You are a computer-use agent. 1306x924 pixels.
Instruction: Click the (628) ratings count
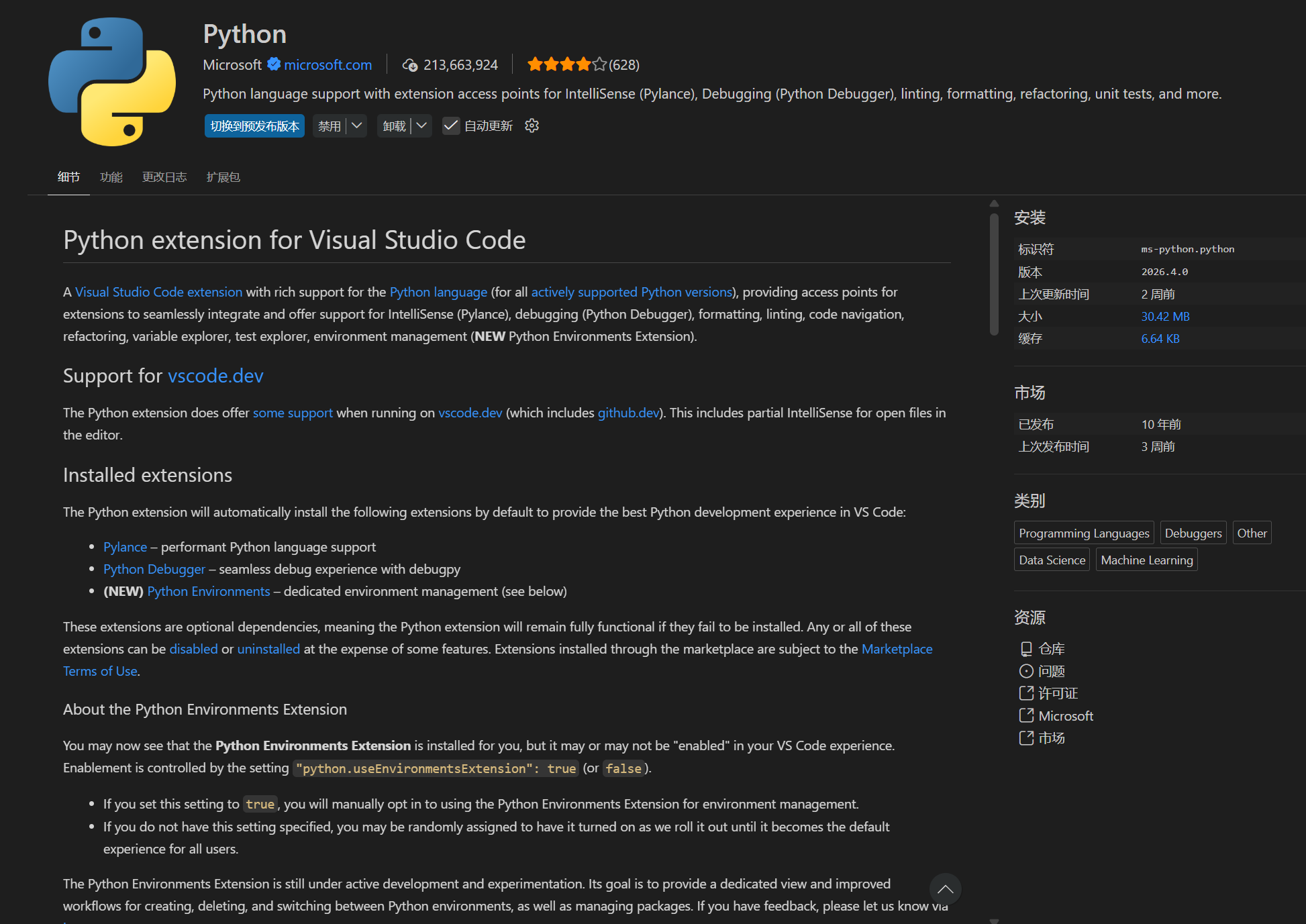(x=624, y=65)
